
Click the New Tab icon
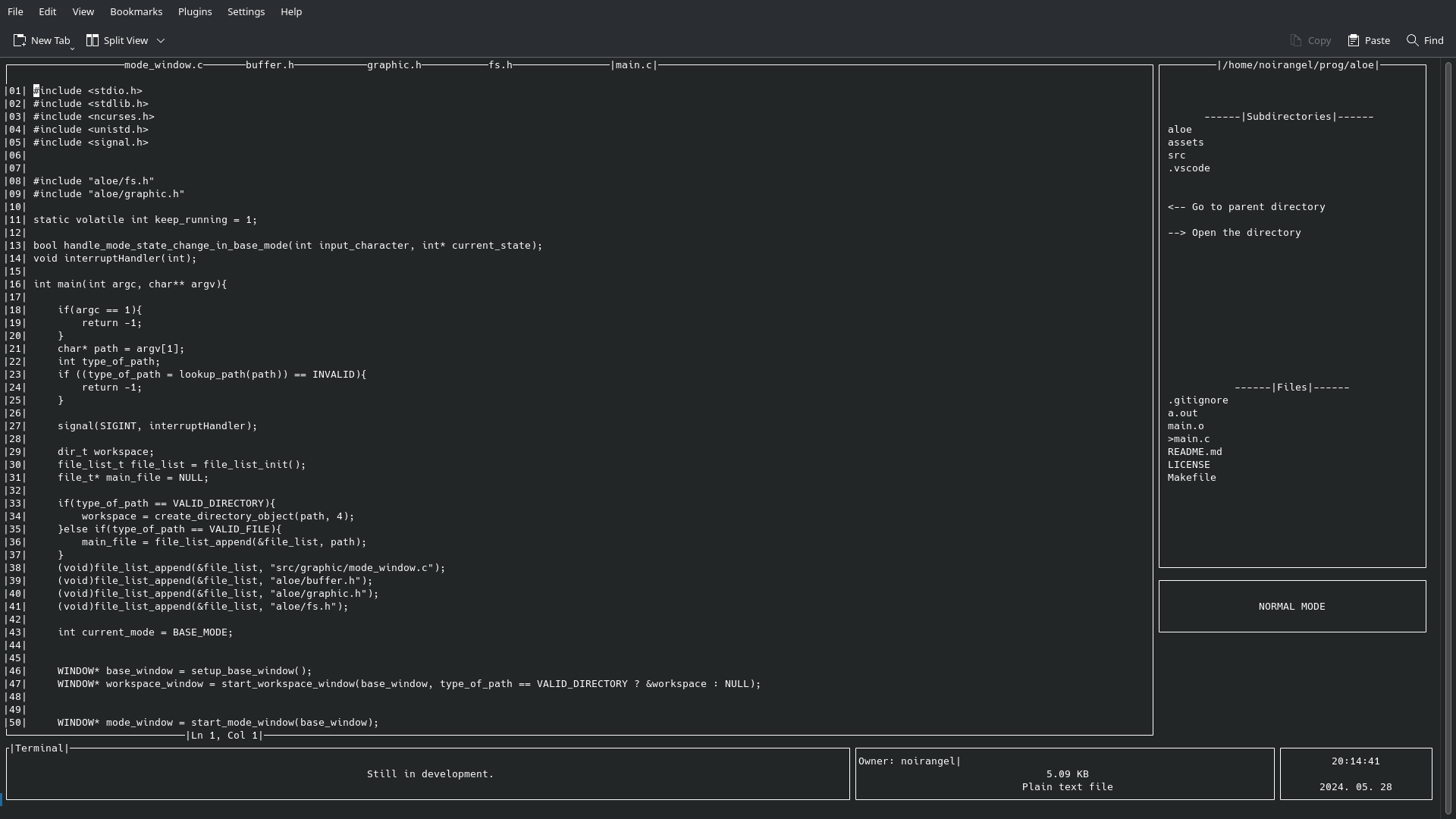pos(19,40)
